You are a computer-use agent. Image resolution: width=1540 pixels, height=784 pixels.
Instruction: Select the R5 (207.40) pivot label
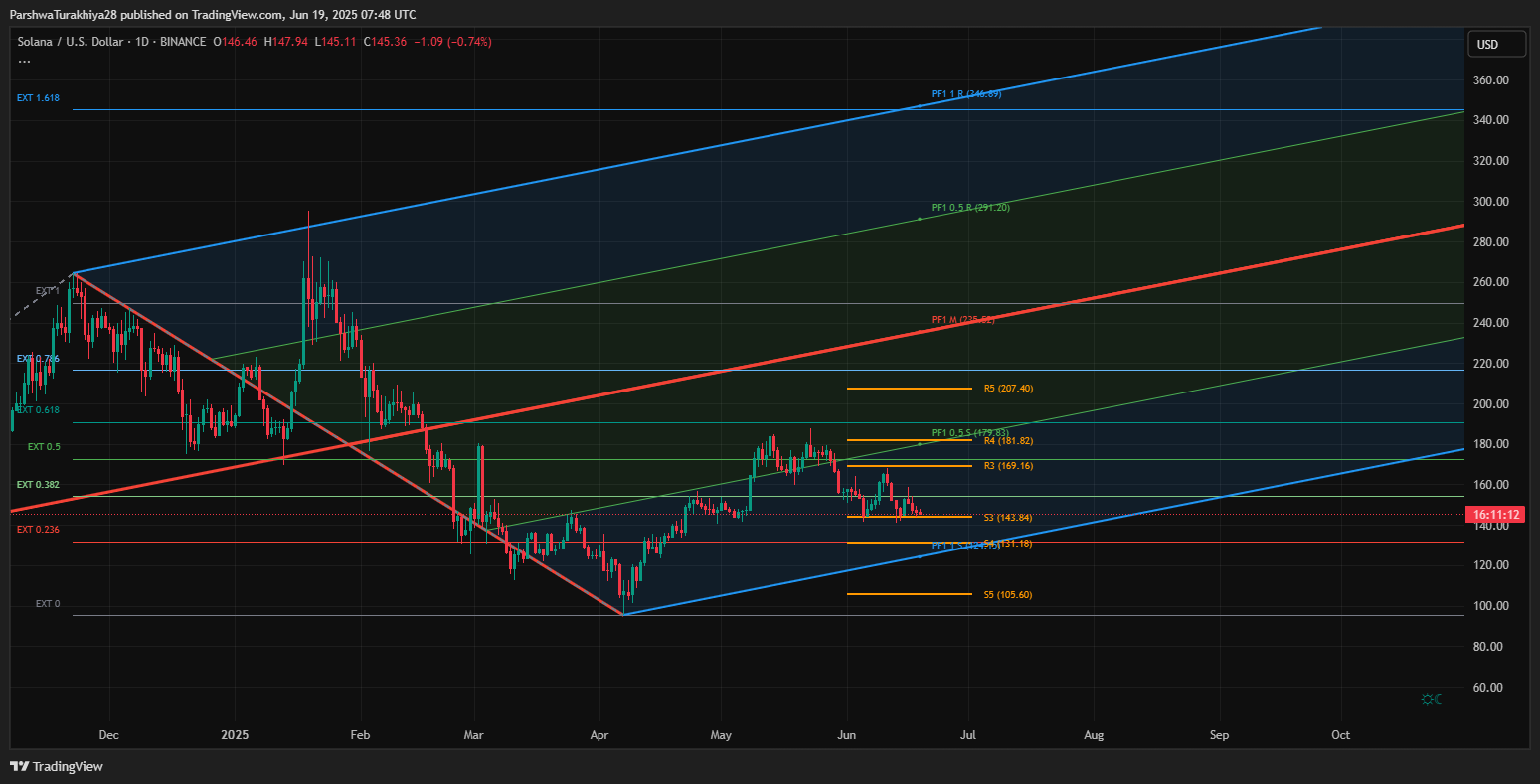coord(1008,389)
